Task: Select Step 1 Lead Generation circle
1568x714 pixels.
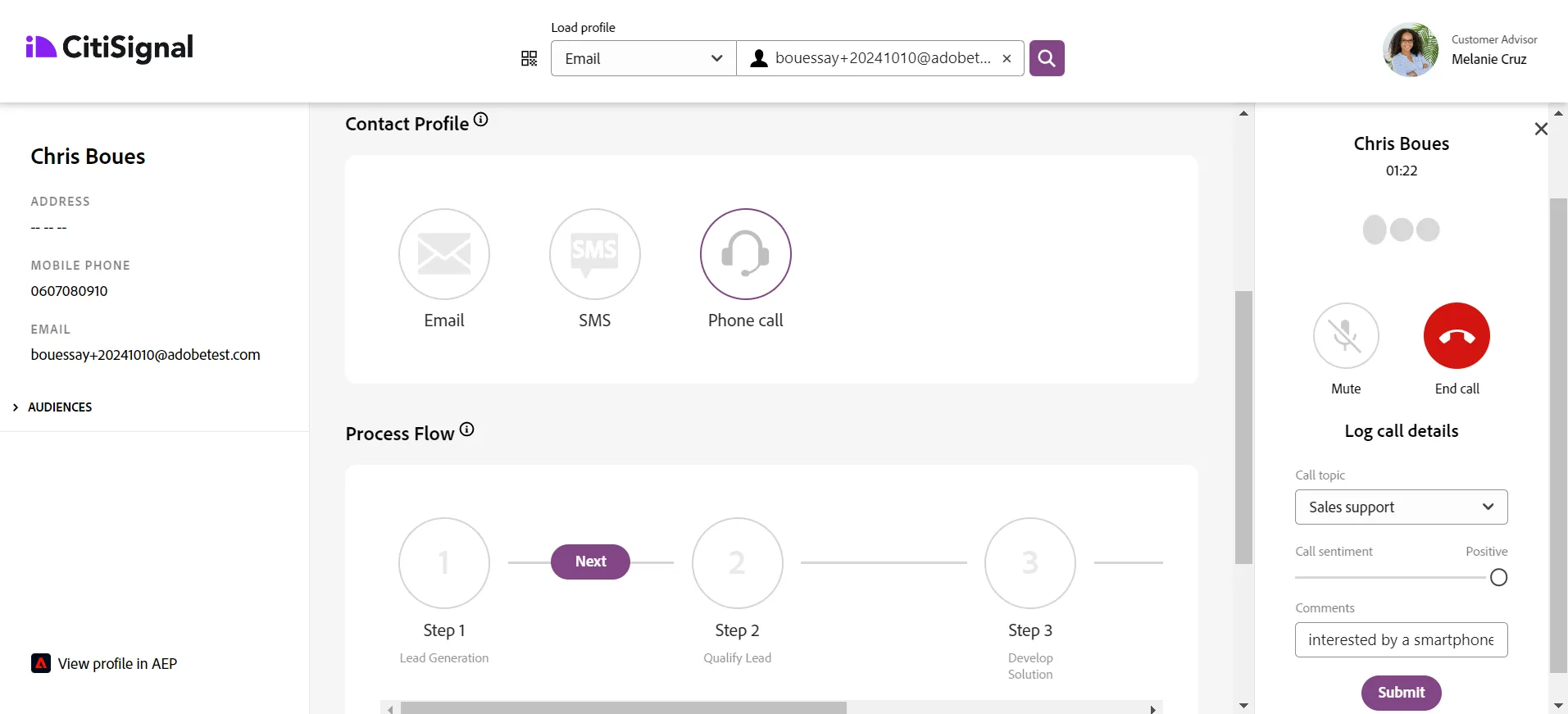Action: pyautogui.click(x=444, y=563)
